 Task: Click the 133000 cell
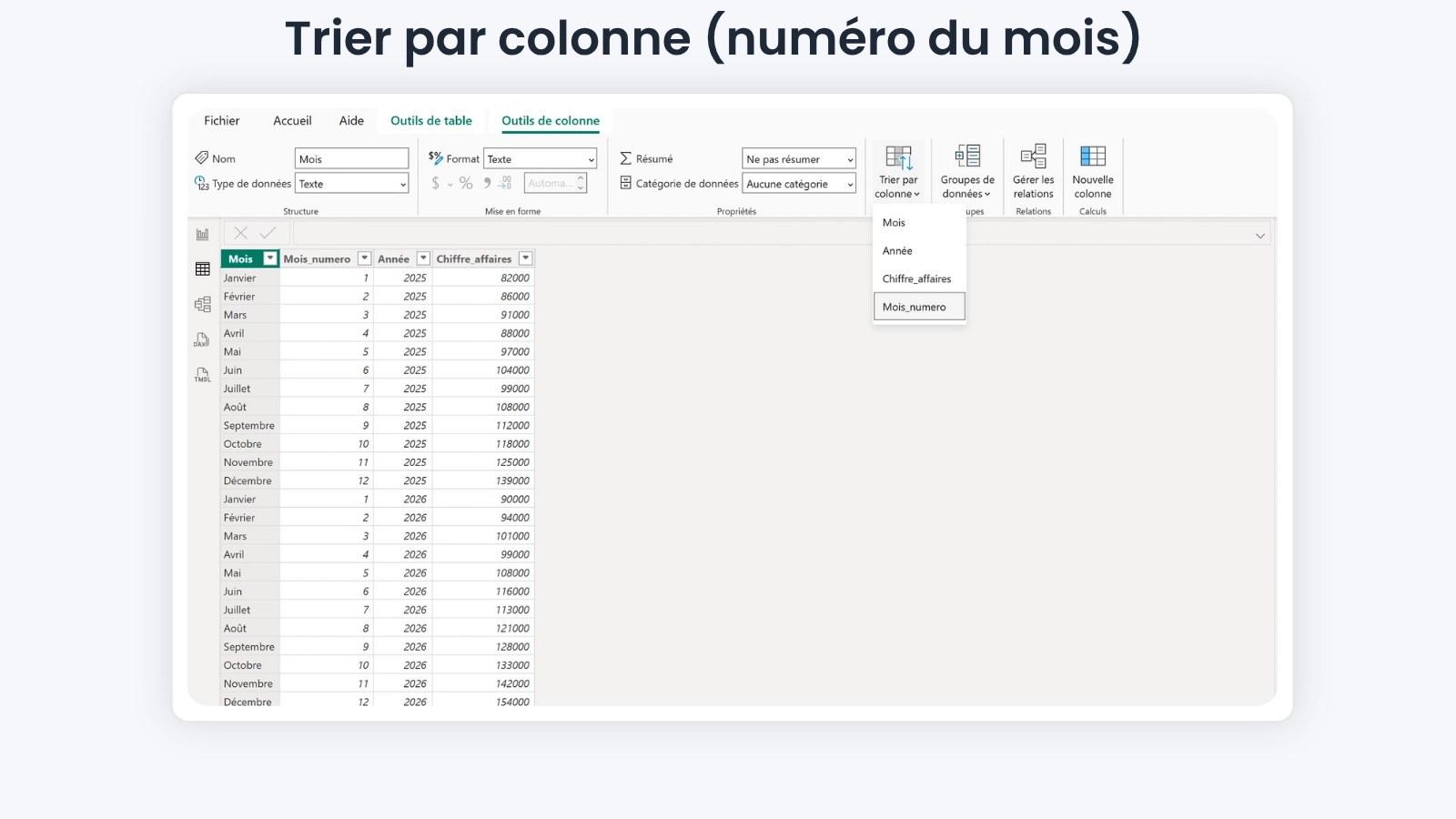[483, 665]
